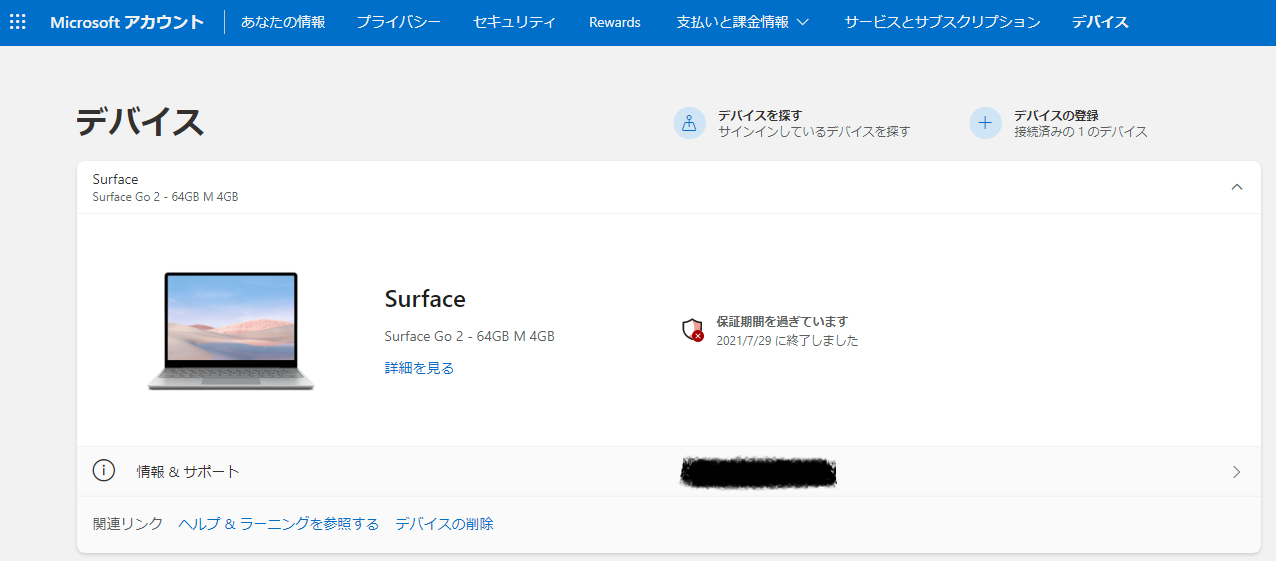The height and width of the screenshot is (561, 1276).
Task: Open the Microsoft apps grid launcher
Action: click(18, 22)
